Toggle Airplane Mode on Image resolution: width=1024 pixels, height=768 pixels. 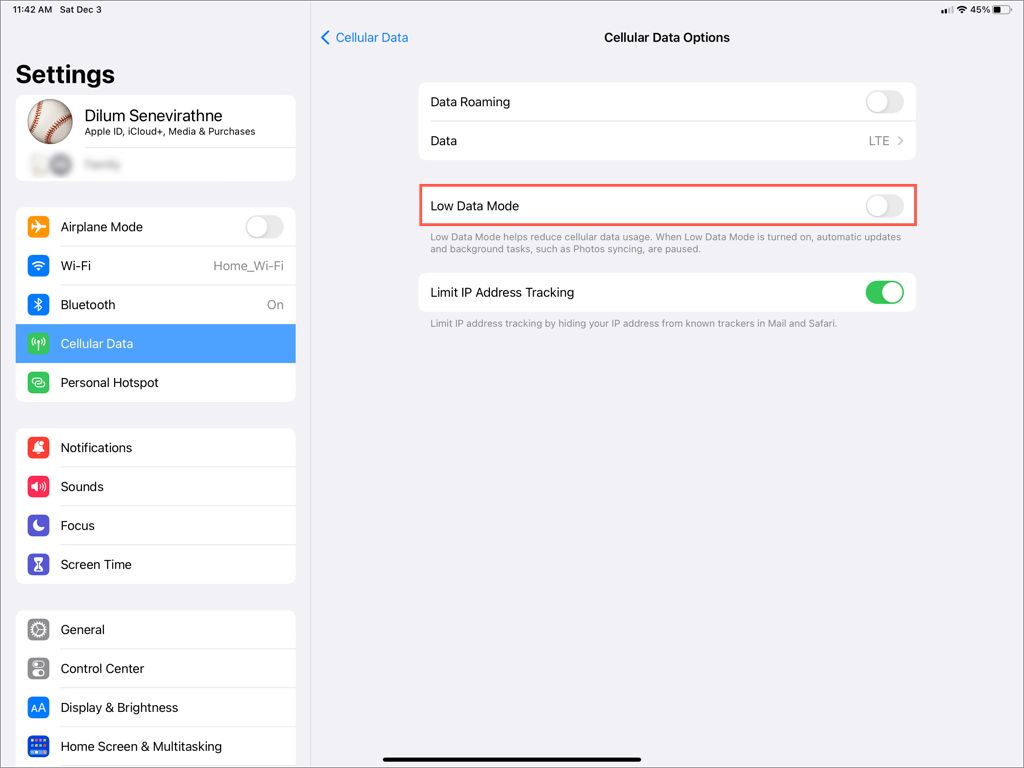pyautogui.click(x=264, y=226)
